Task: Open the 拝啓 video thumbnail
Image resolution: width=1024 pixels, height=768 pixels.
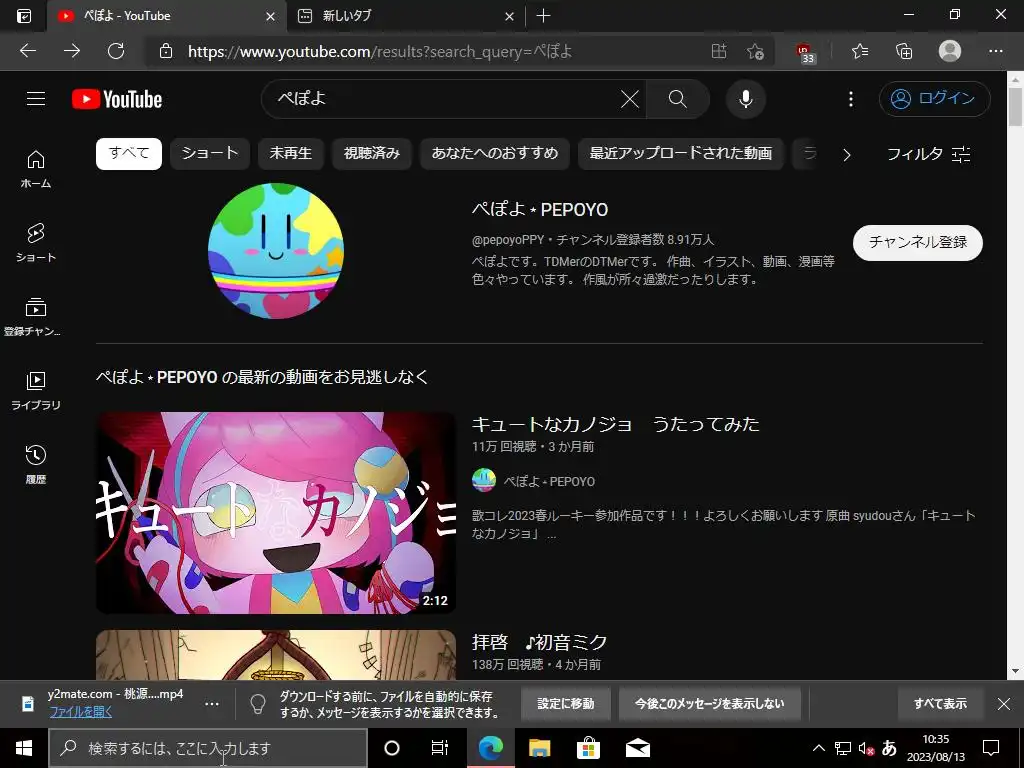Action: (x=276, y=655)
